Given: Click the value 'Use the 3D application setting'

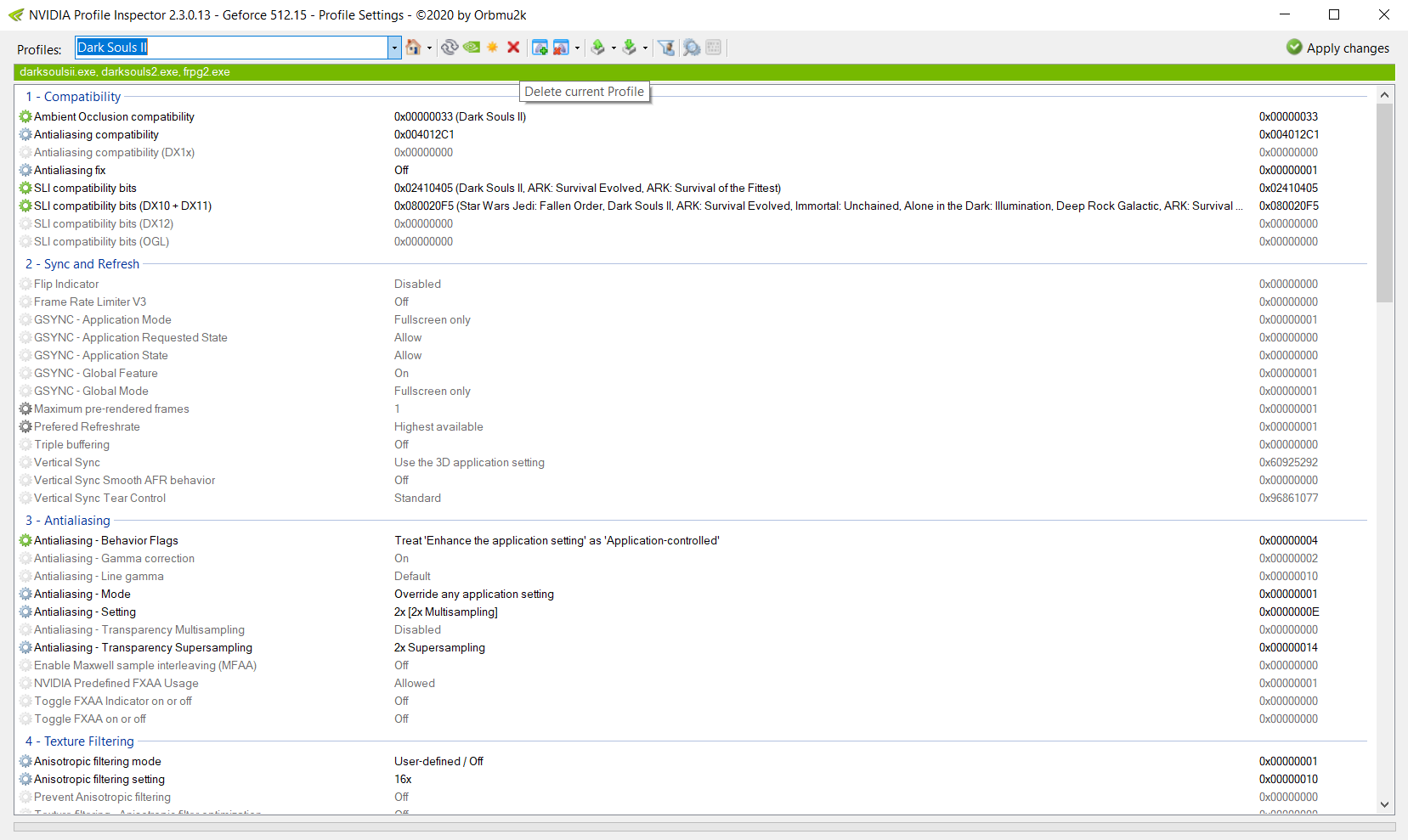Looking at the screenshot, I should coord(469,462).
